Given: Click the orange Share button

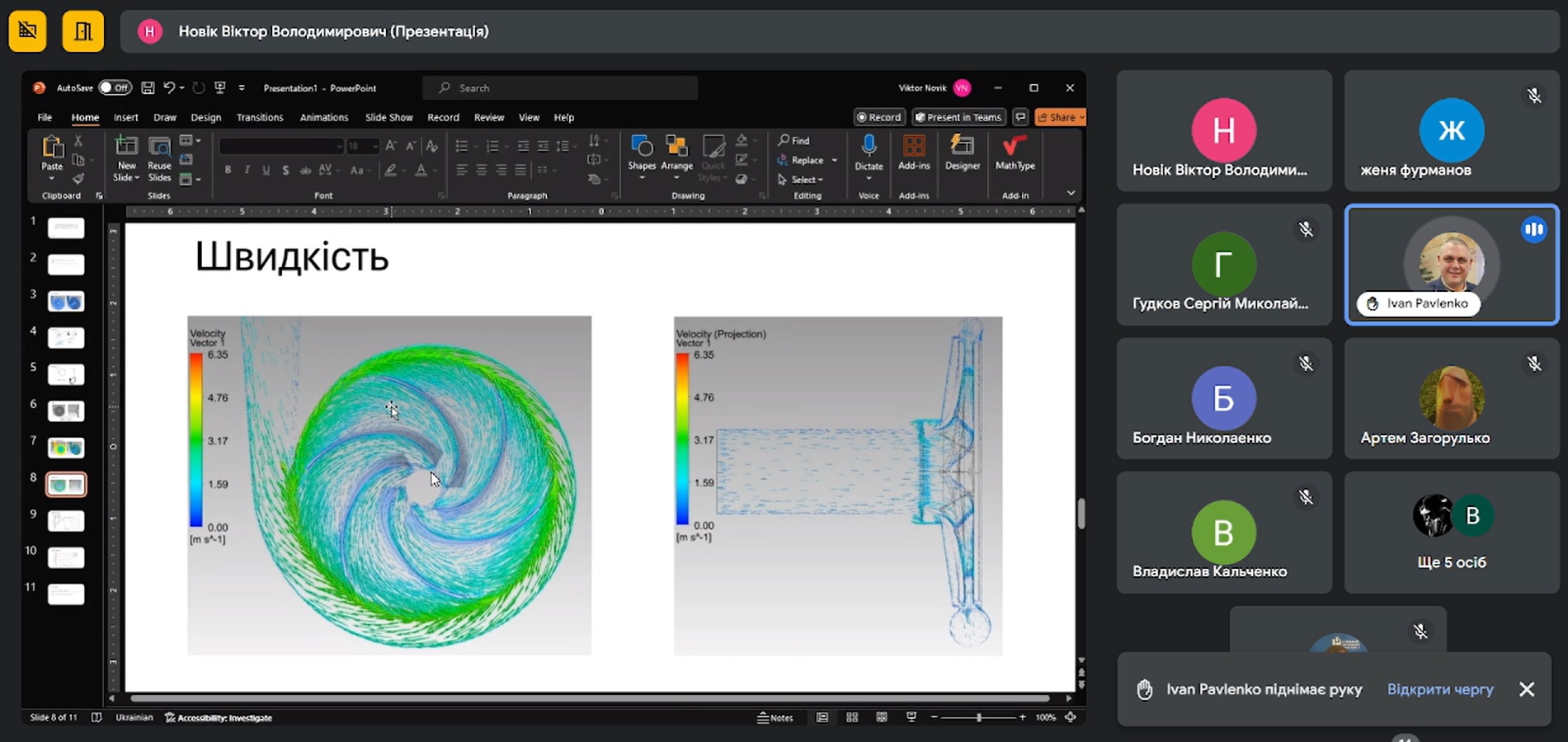Looking at the screenshot, I should coord(1060,117).
